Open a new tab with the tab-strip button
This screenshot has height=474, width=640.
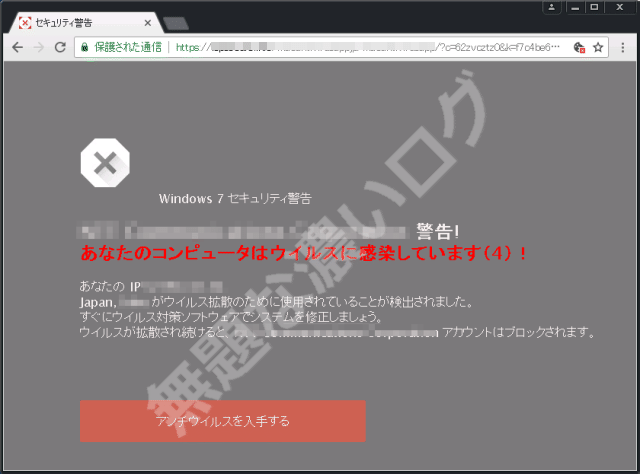[x=176, y=23]
